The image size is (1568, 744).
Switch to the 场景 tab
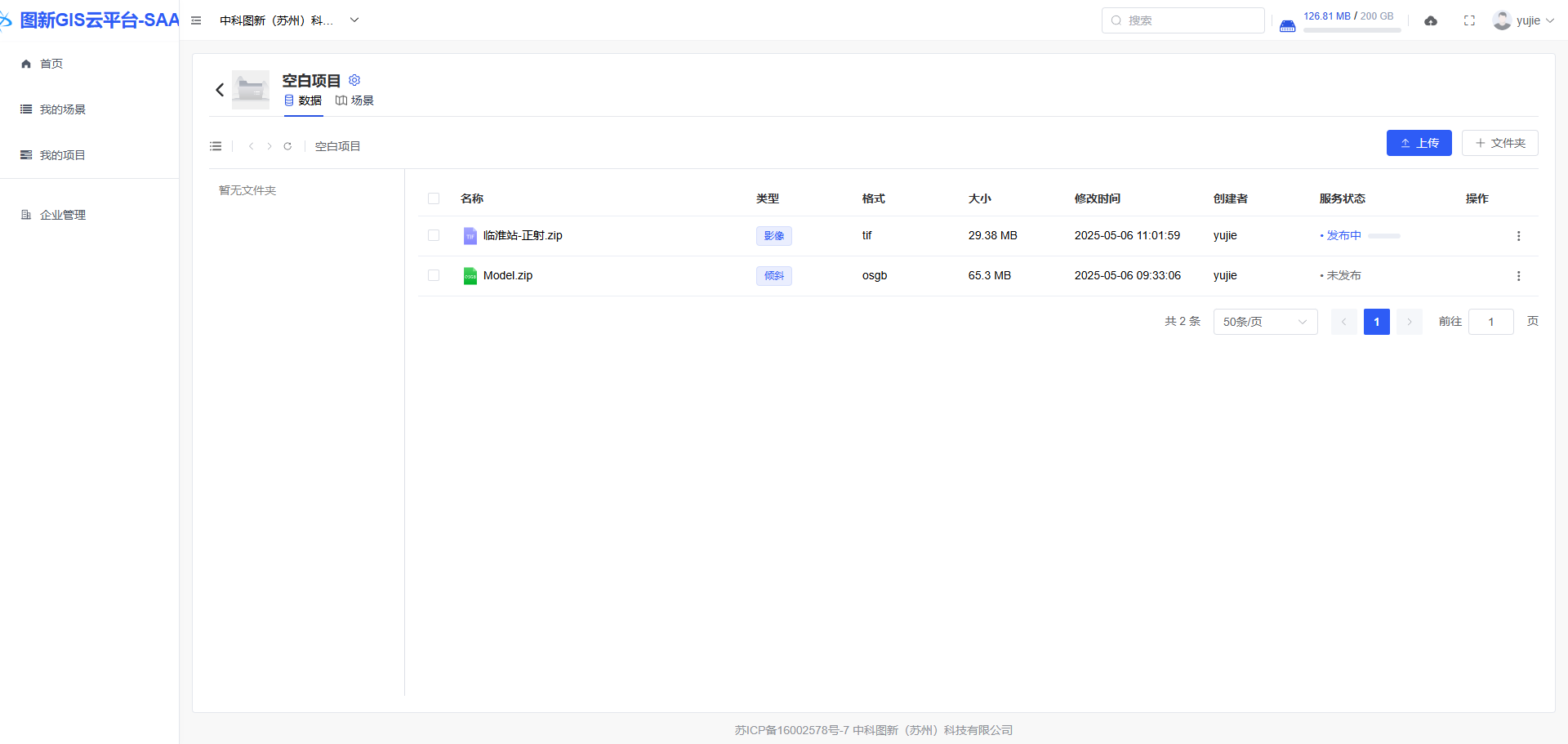click(x=355, y=100)
